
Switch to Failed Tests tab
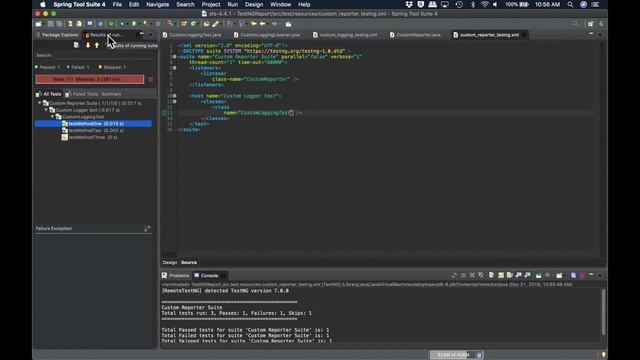tap(81, 94)
